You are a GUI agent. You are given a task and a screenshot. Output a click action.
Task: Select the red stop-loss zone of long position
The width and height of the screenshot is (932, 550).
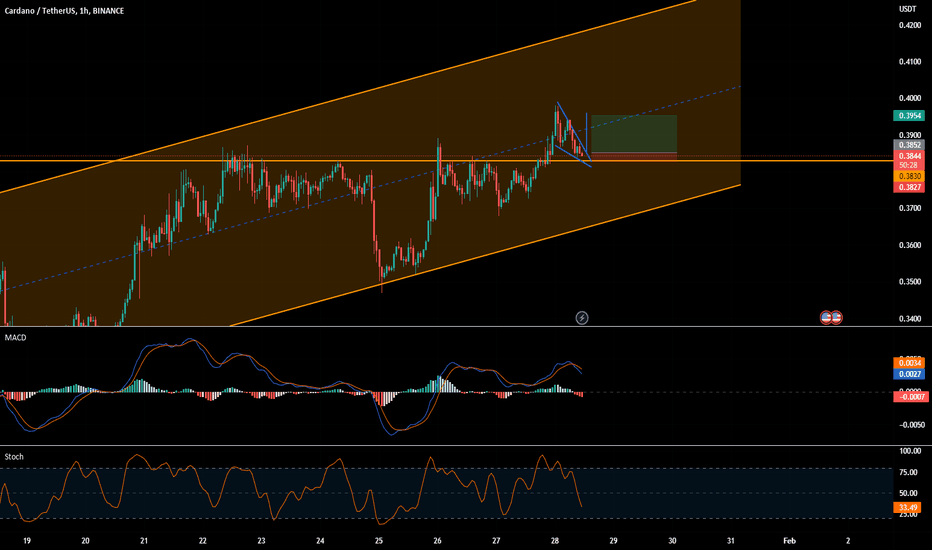click(x=634, y=156)
